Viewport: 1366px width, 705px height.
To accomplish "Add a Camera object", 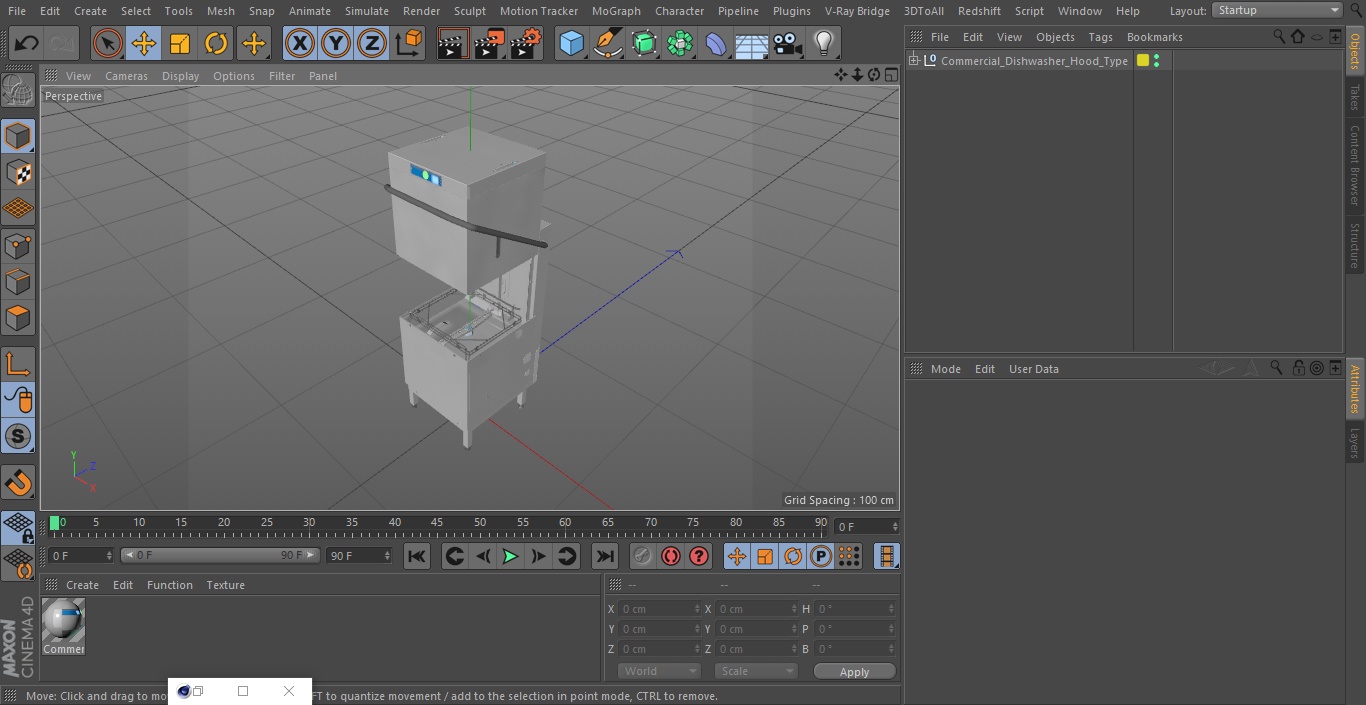I will [x=788, y=43].
